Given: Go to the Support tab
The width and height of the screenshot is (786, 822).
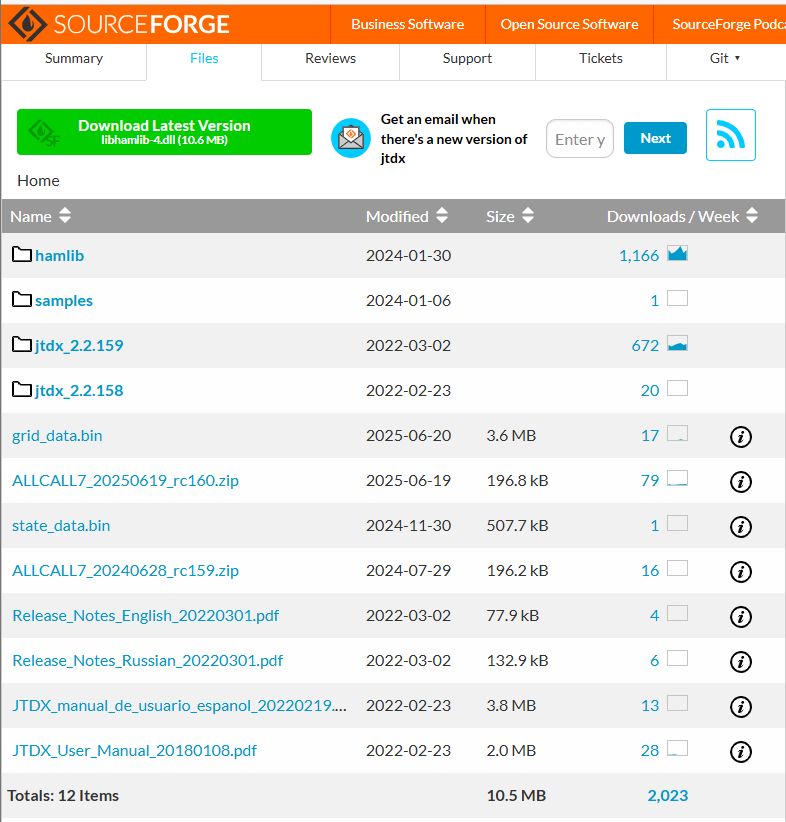Looking at the screenshot, I should pyautogui.click(x=467, y=58).
